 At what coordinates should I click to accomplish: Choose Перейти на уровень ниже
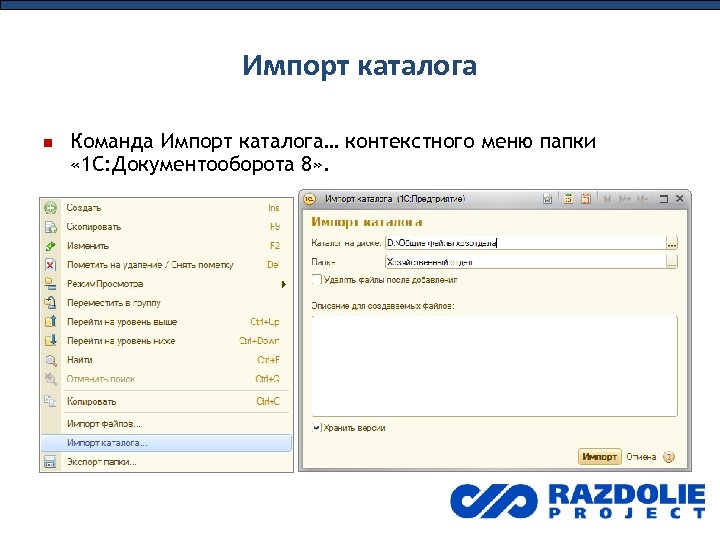tap(167, 341)
